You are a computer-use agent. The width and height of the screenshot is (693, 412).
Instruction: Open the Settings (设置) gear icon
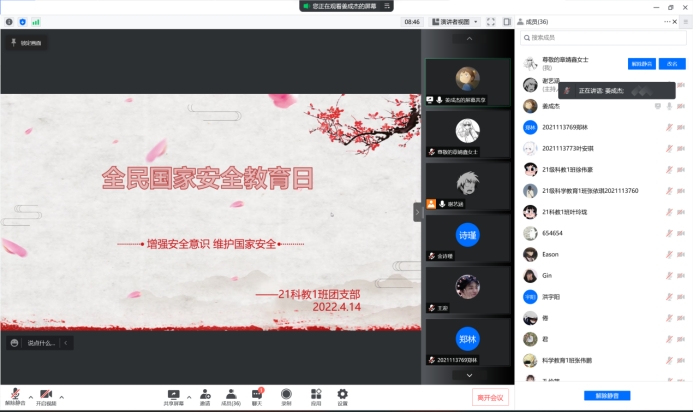coord(342,395)
